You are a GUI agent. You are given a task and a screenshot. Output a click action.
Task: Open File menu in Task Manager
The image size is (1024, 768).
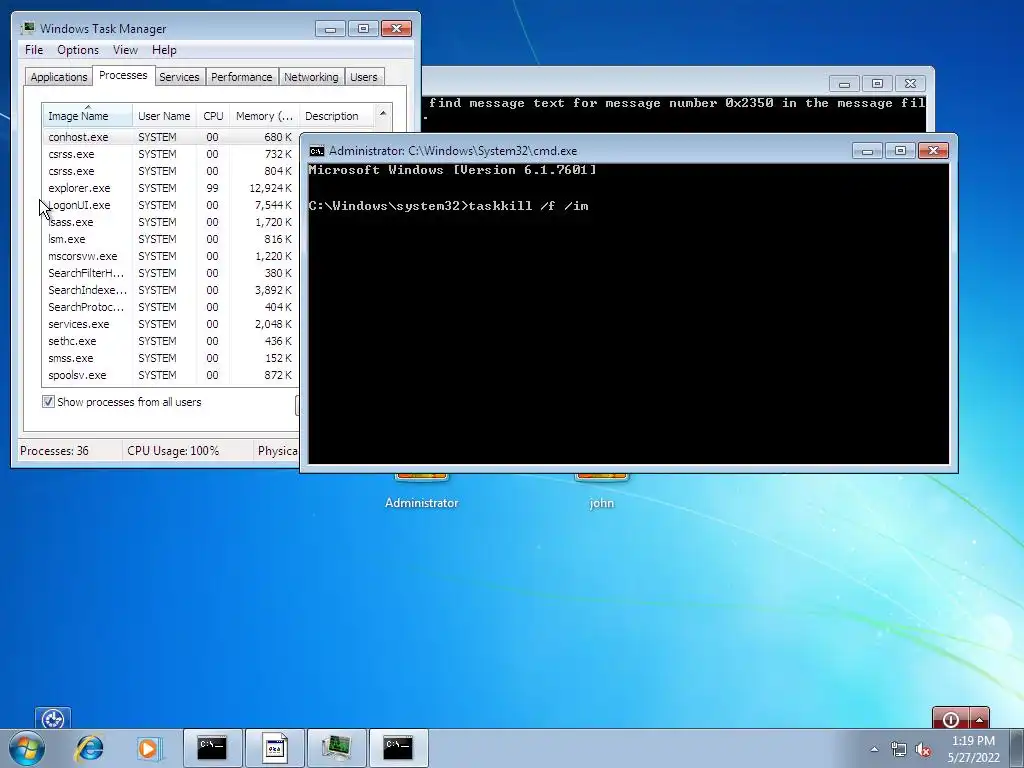[x=34, y=50]
